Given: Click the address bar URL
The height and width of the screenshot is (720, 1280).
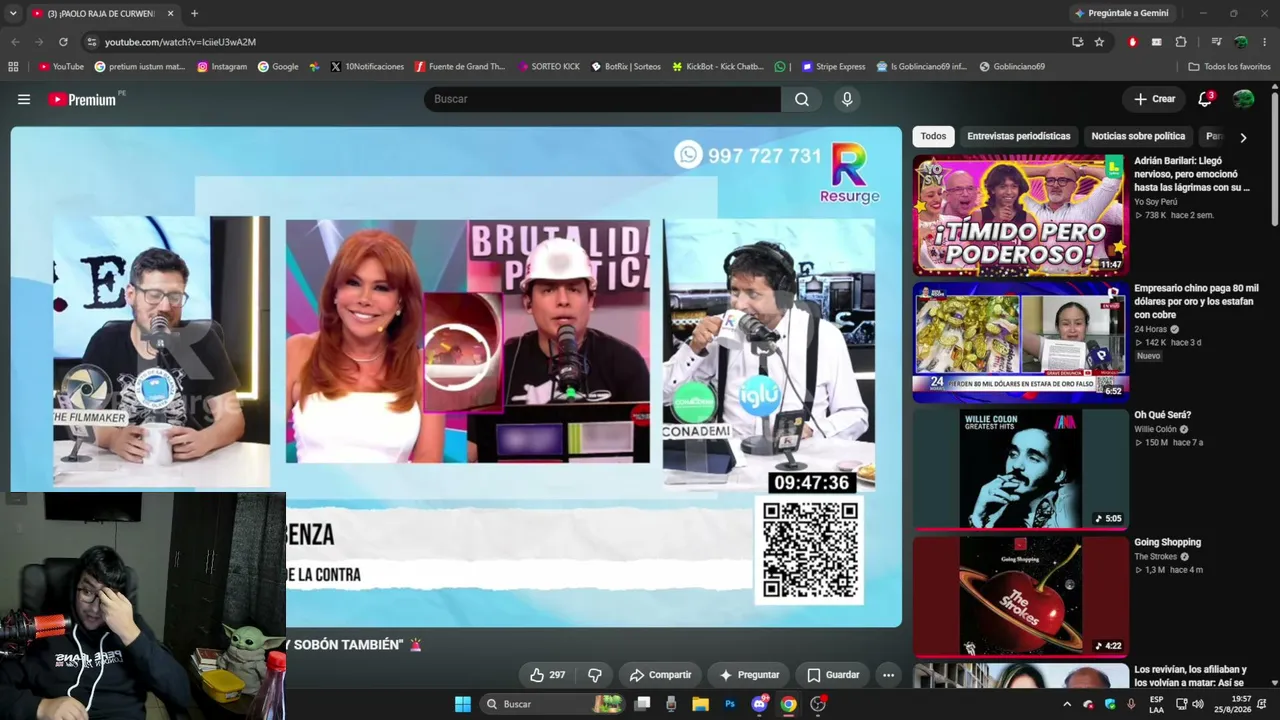Looking at the screenshot, I should point(180,42).
